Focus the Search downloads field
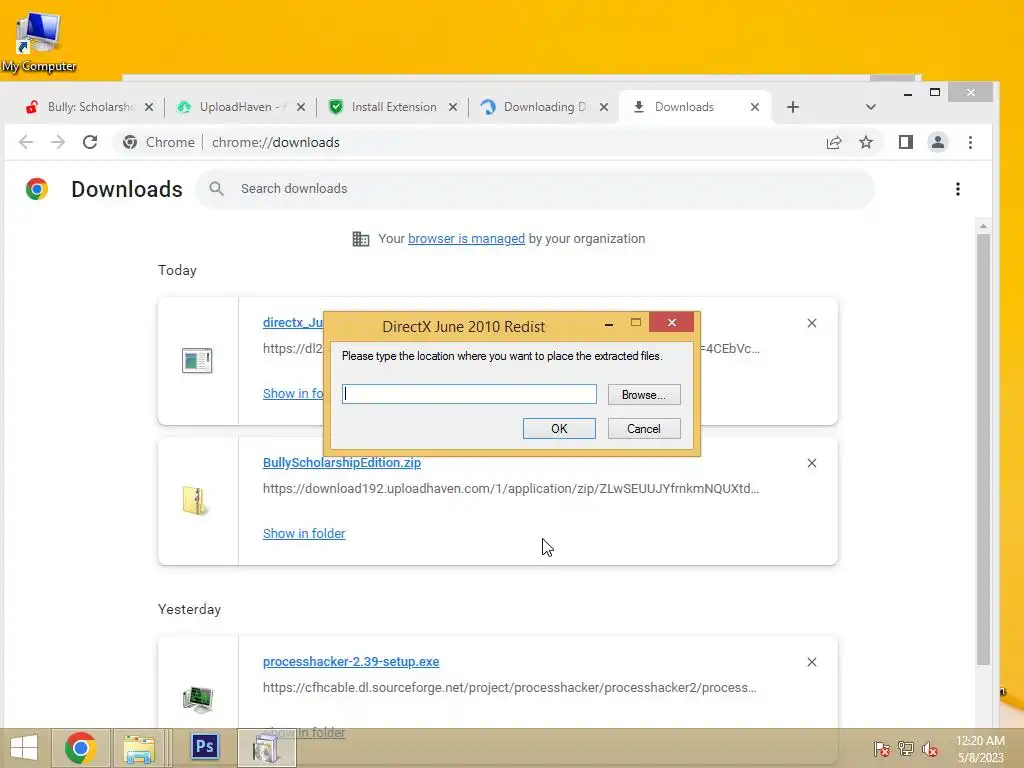The height and width of the screenshot is (768, 1024). 536,189
